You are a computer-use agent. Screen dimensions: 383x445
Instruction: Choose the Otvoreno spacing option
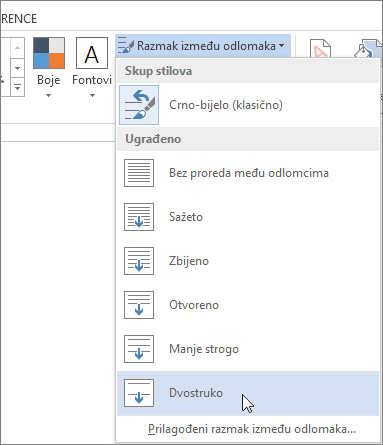point(248,305)
